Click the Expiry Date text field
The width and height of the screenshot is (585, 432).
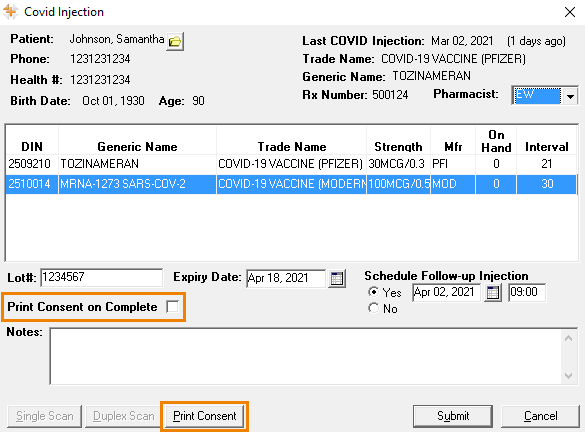(285, 278)
